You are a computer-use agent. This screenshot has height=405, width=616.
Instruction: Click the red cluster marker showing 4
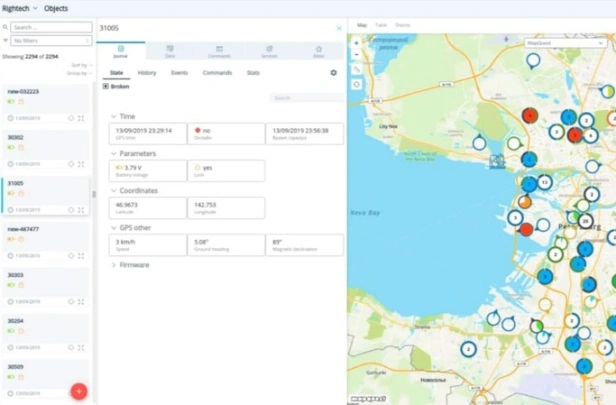click(530, 116)
